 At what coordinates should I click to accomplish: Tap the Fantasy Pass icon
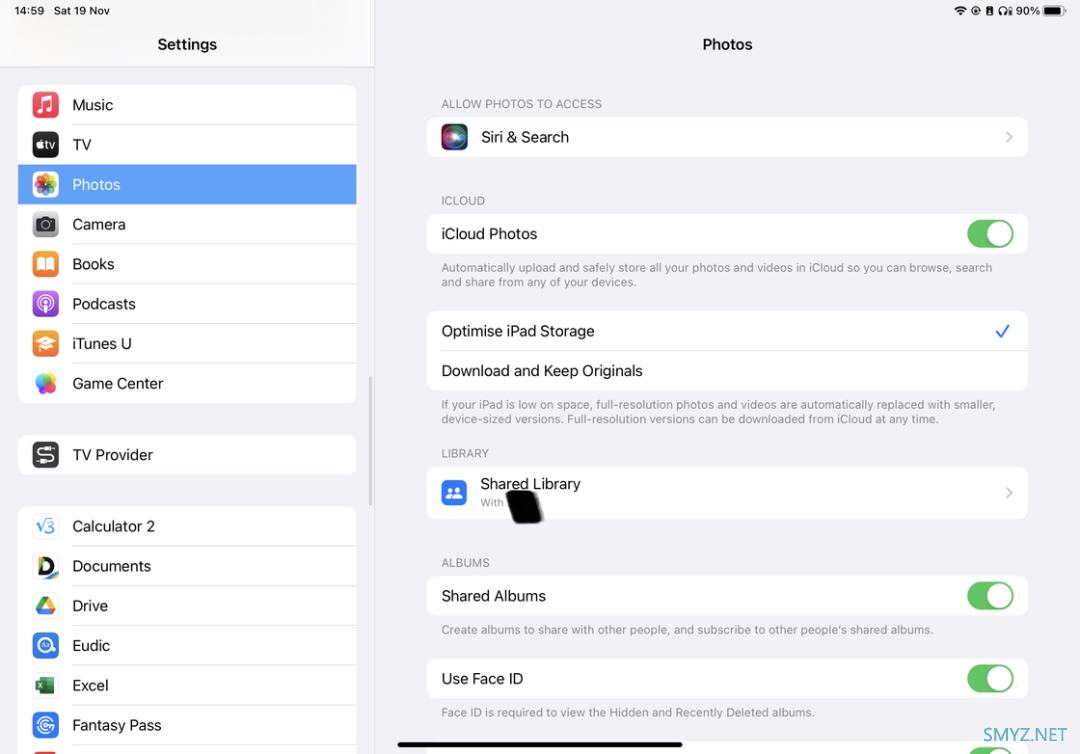pyautogui.click(x=45, y=726)
